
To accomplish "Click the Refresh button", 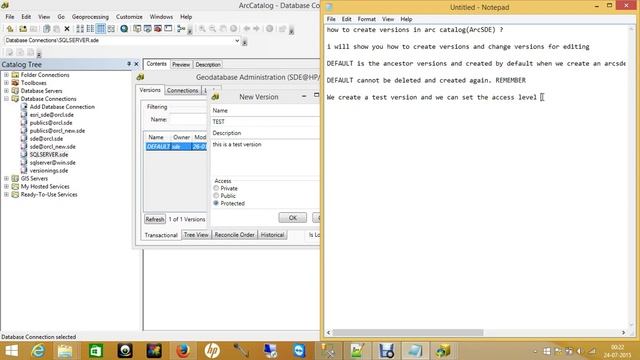I will (155, 219).
